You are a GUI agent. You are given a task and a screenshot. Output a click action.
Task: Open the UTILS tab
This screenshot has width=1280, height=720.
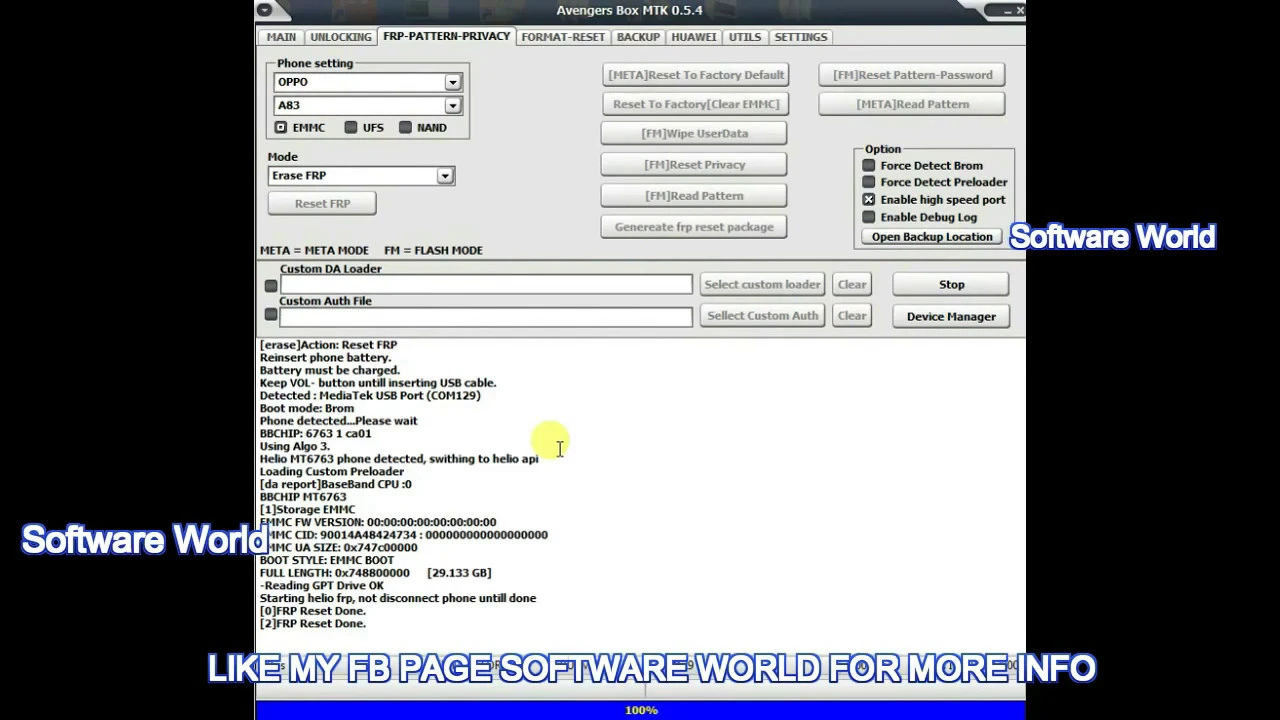pyautogui.click(x=745, y=37)
